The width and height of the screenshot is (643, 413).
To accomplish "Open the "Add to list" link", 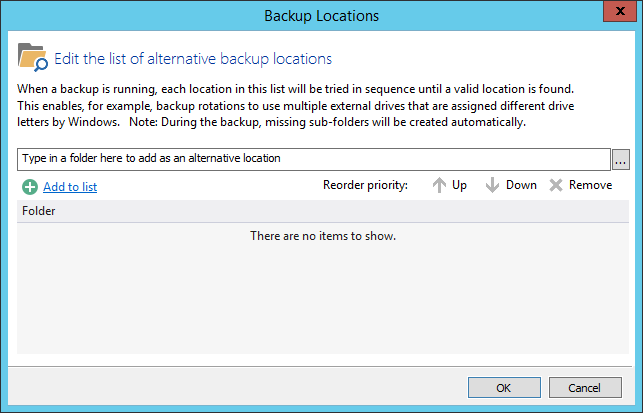I will (x=70, y=186).
